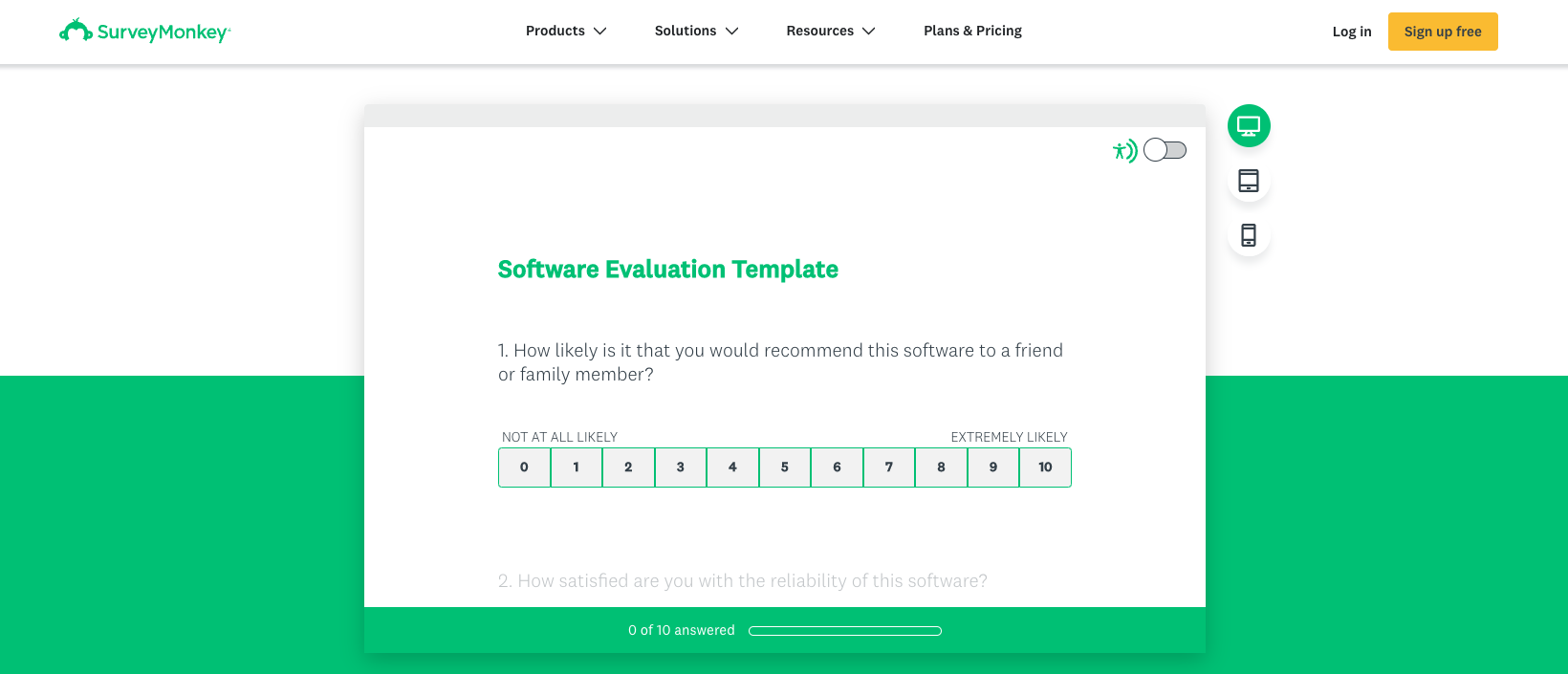
Task: Click the Log in link
Action: [x=1352, y=32]
